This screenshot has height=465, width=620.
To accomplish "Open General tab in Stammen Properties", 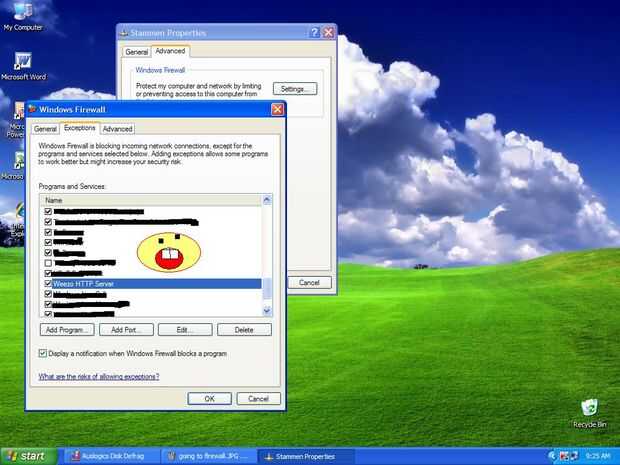I will click(136, 52).
